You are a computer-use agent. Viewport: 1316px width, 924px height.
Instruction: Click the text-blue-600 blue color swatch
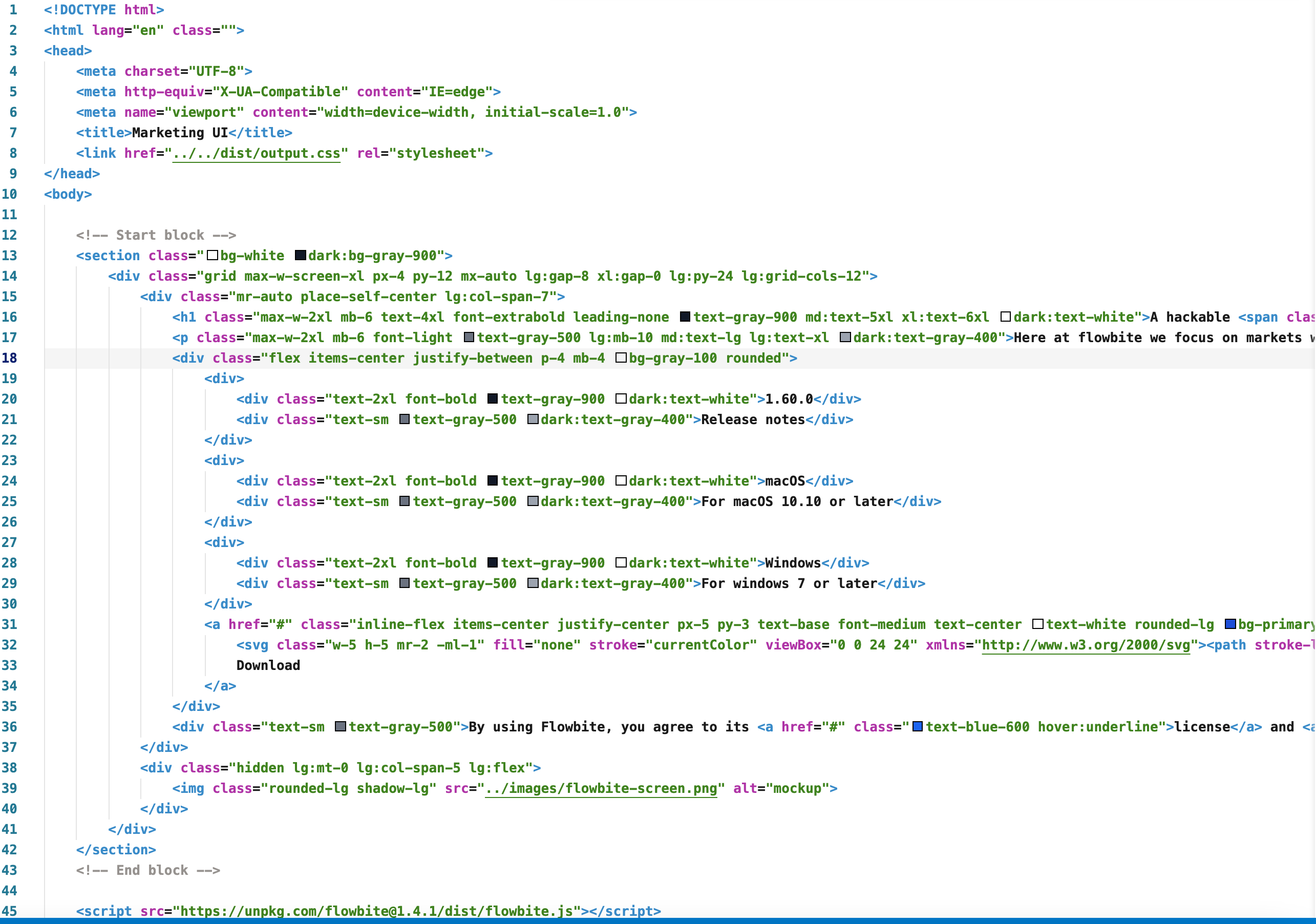tap(918, 727)
